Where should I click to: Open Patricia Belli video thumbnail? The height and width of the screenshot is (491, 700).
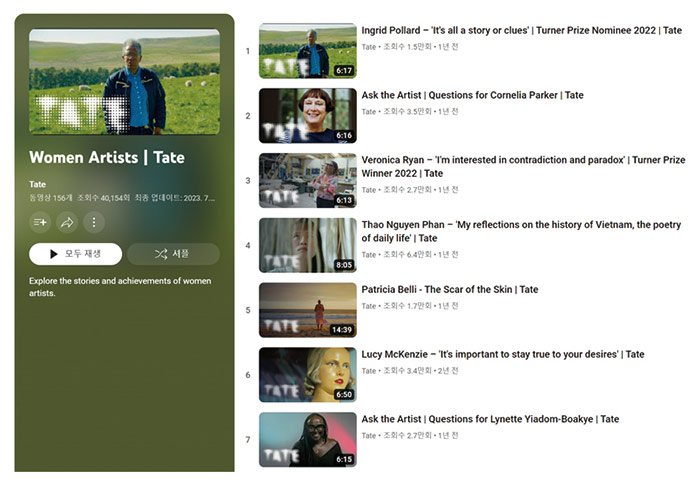pos(308,310)
